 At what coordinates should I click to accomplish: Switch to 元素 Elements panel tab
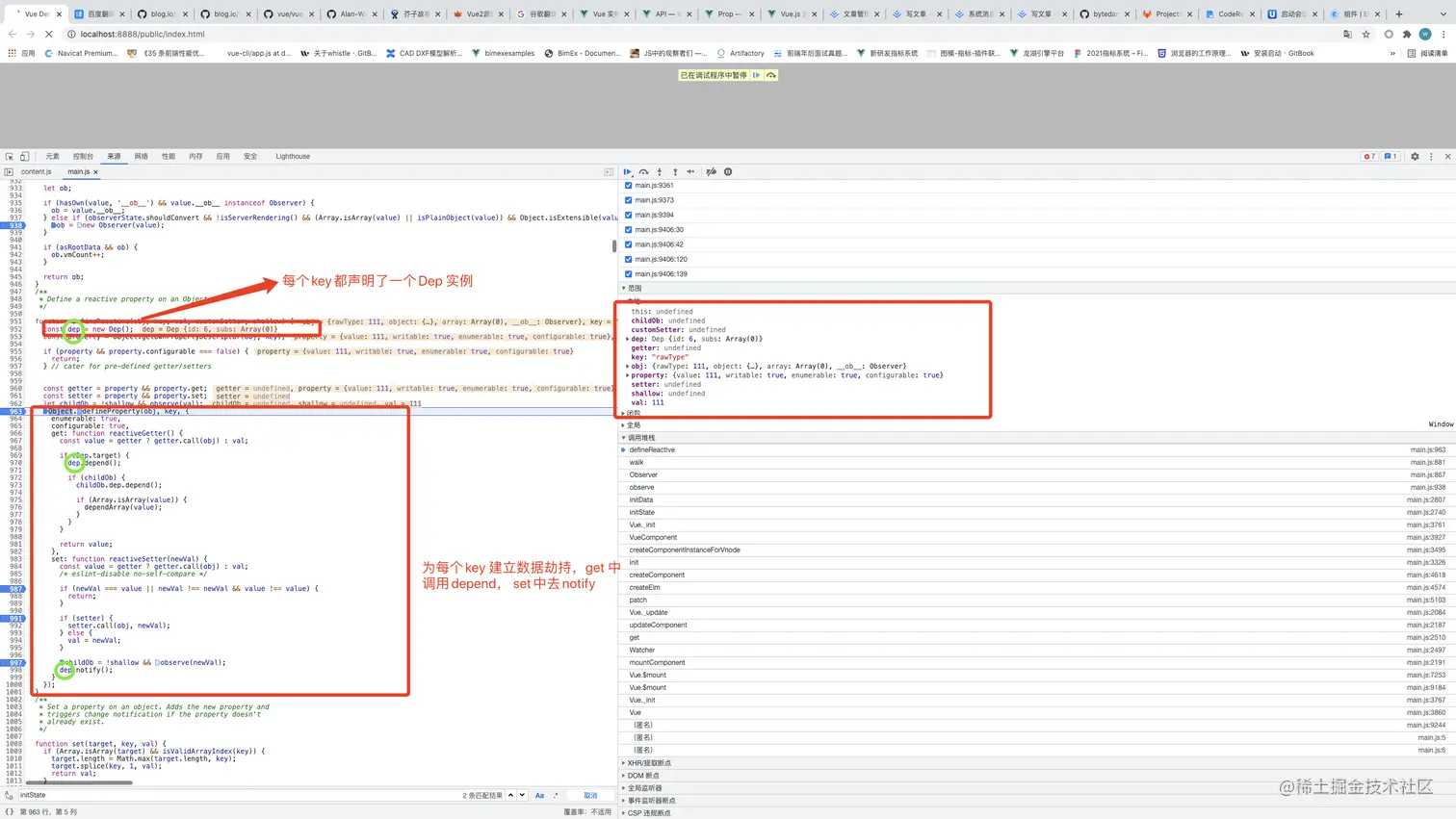click(x=52, y=156)
